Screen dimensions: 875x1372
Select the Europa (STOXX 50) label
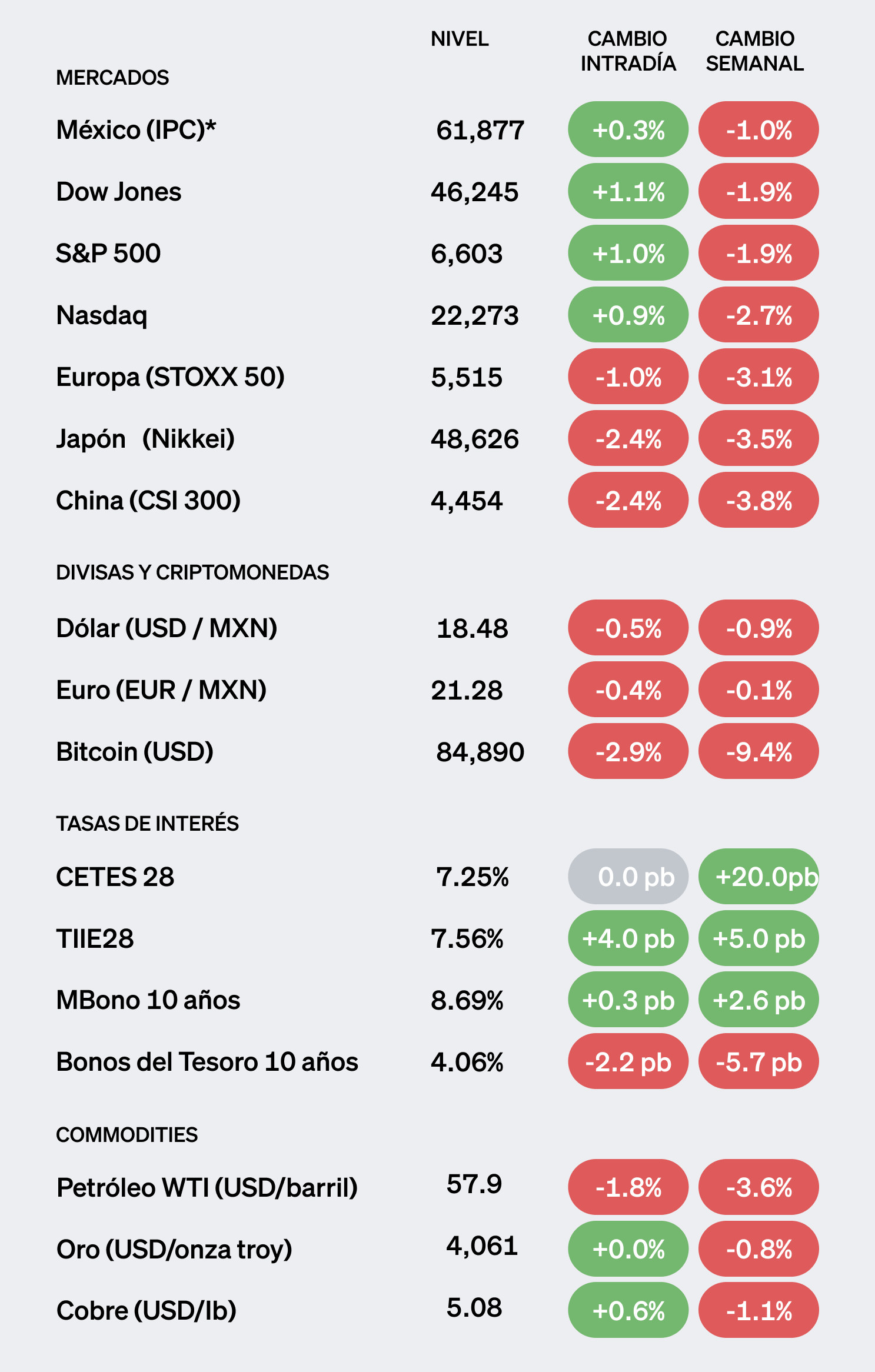click(170, 377)
